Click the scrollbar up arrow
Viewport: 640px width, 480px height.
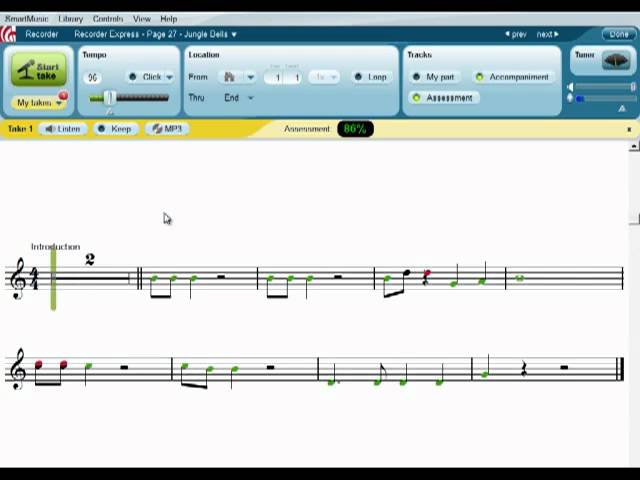[x=634, y=146]
